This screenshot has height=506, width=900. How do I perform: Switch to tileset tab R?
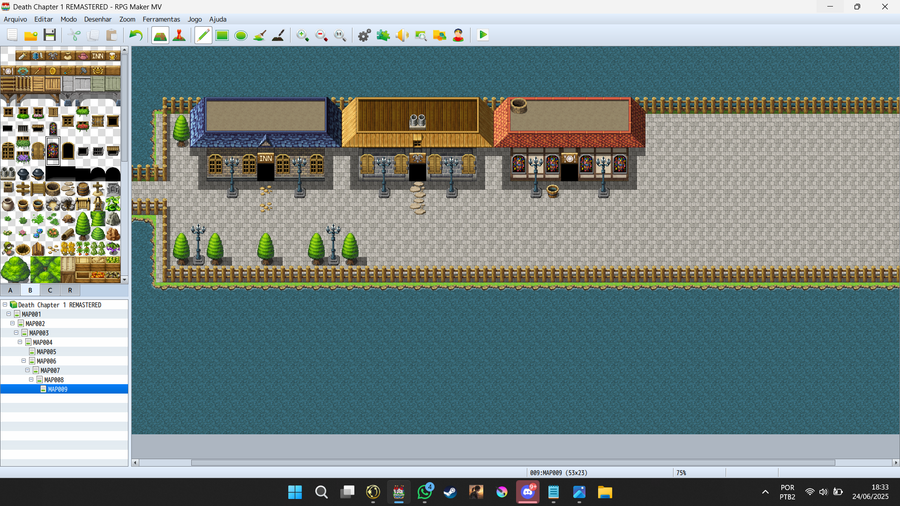tap(70, 290)
